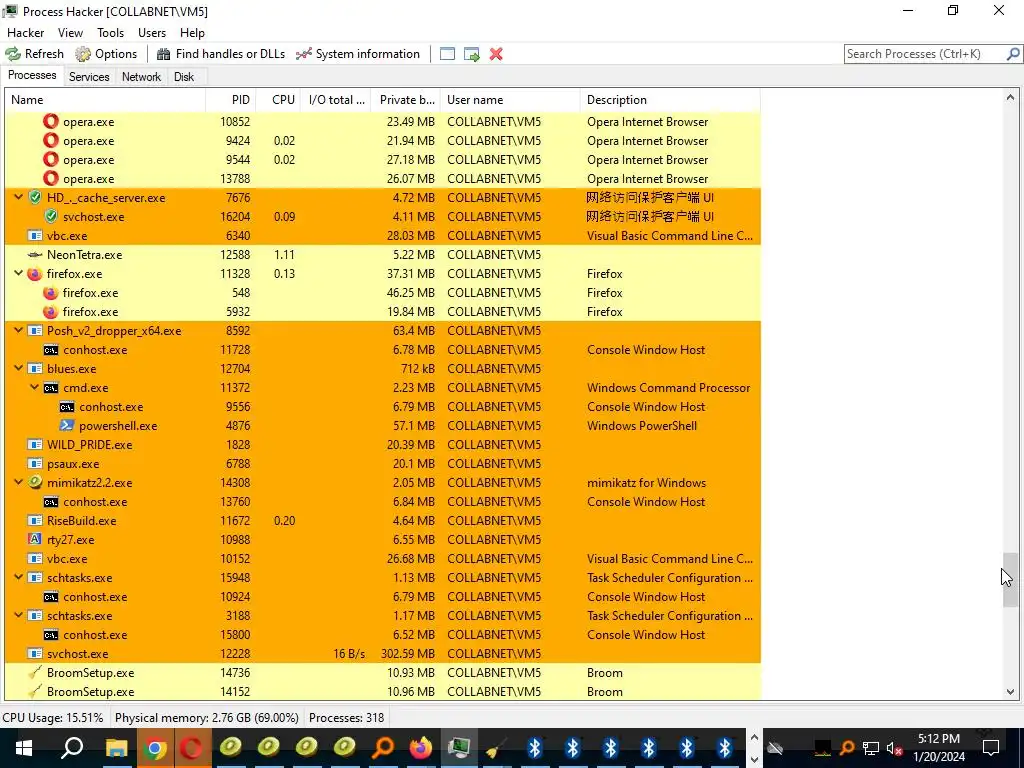The height and width of the screenshot is (768, 1024).
Task: Open the Tools menu
Action: [110, 33]
